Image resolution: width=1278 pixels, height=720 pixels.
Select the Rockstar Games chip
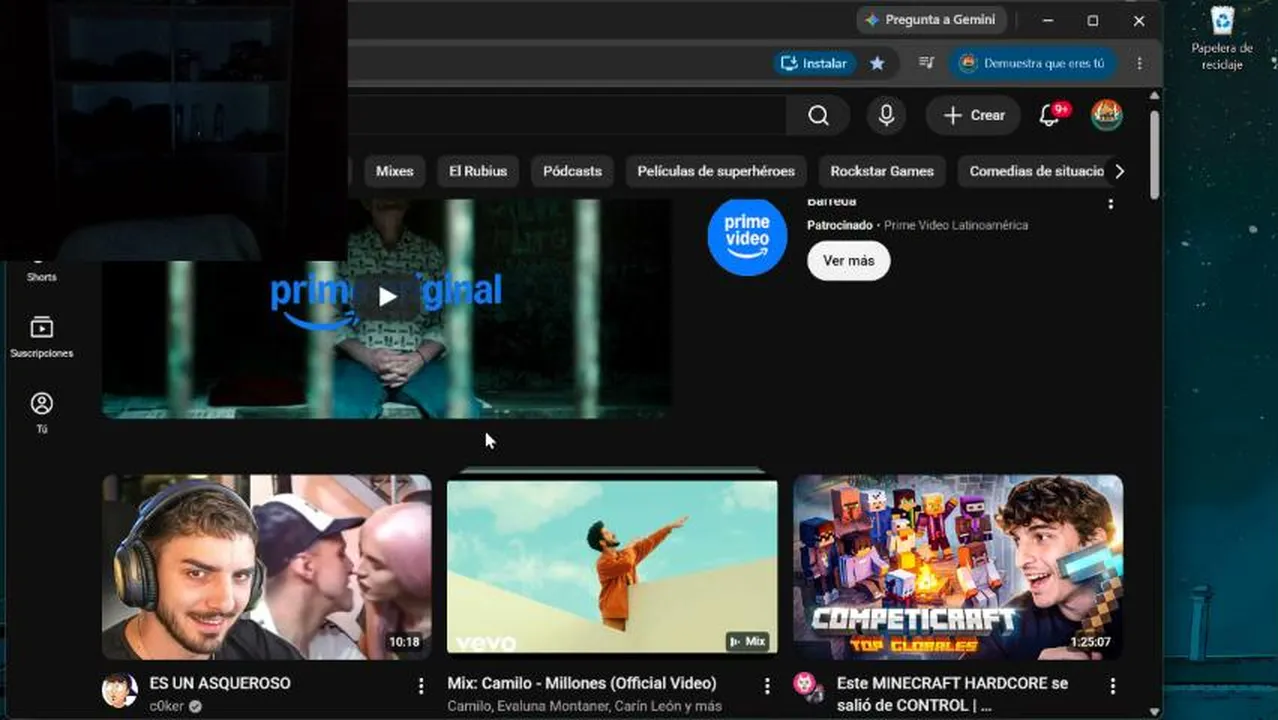(x=882, y=171)
